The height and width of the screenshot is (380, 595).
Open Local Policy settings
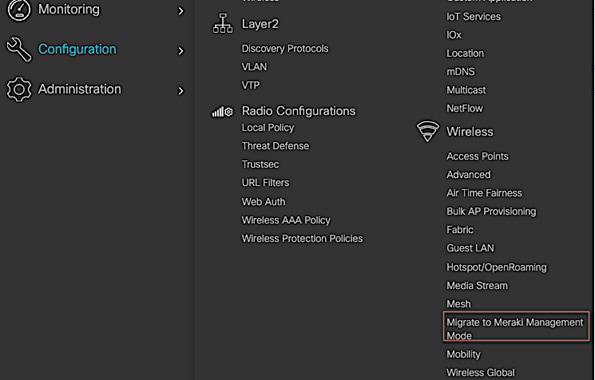pyautogui.click(x=268, y=128)
